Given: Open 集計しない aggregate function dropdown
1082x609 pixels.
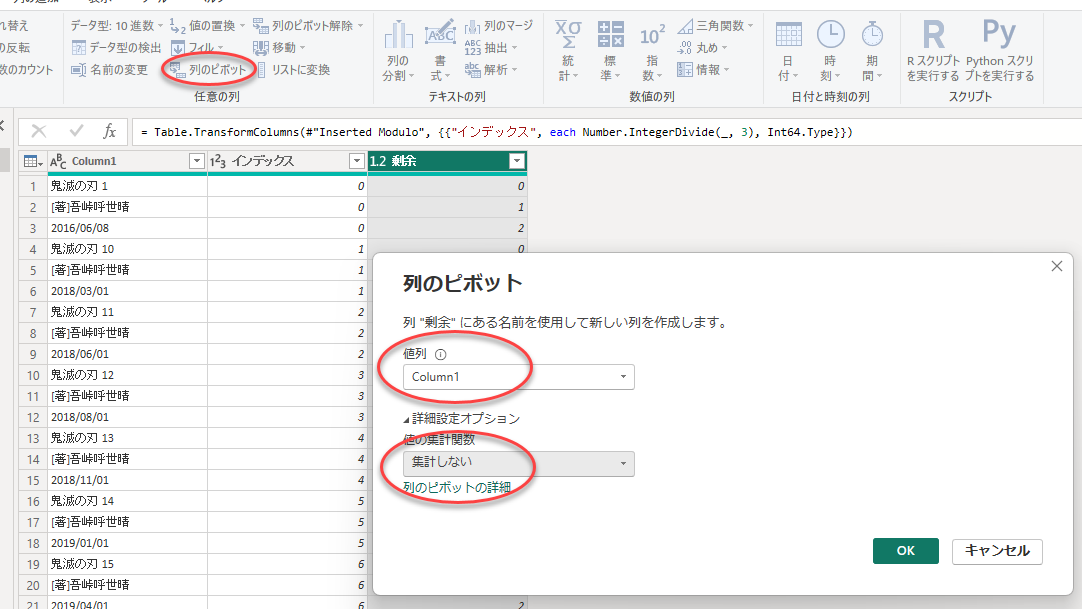Looking at the screenshot, I should tap(518, 463).
